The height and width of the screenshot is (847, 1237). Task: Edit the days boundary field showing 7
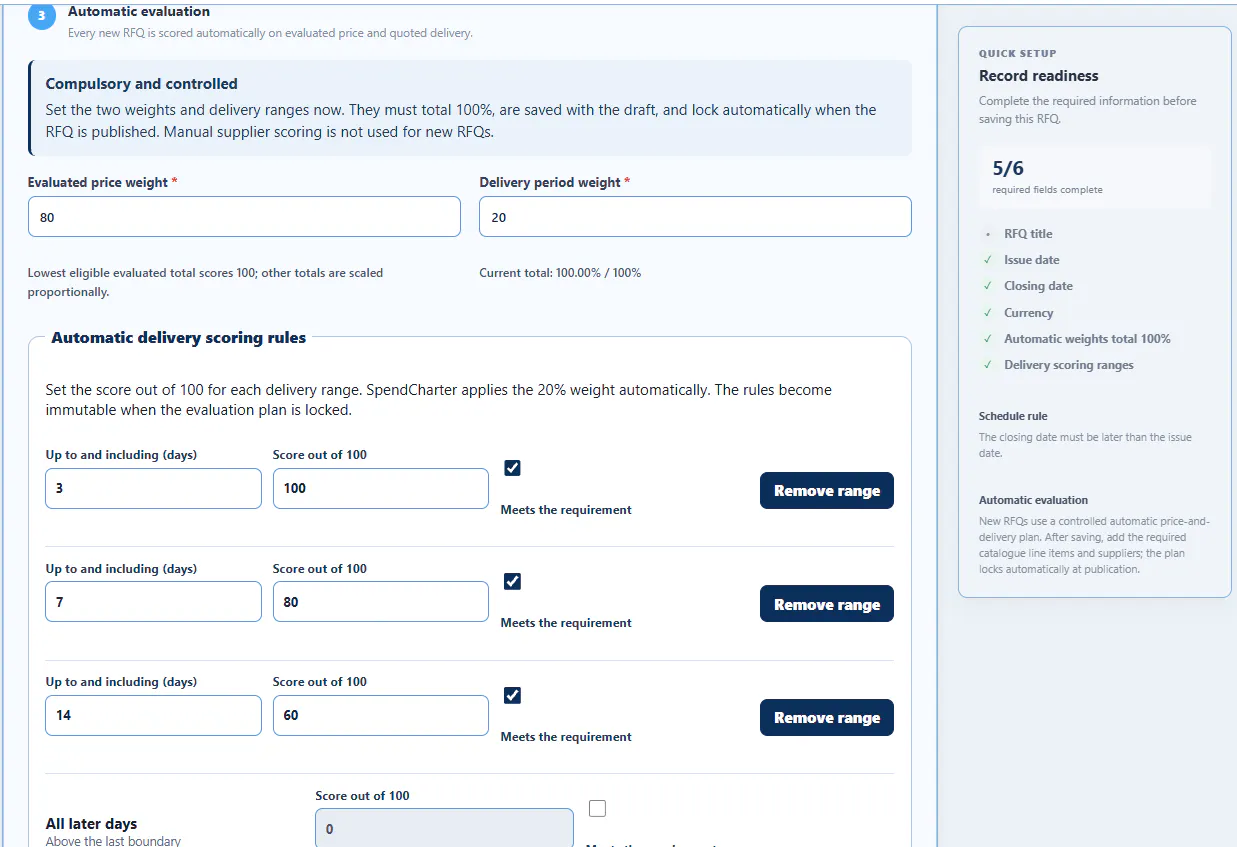pos(153,602)
